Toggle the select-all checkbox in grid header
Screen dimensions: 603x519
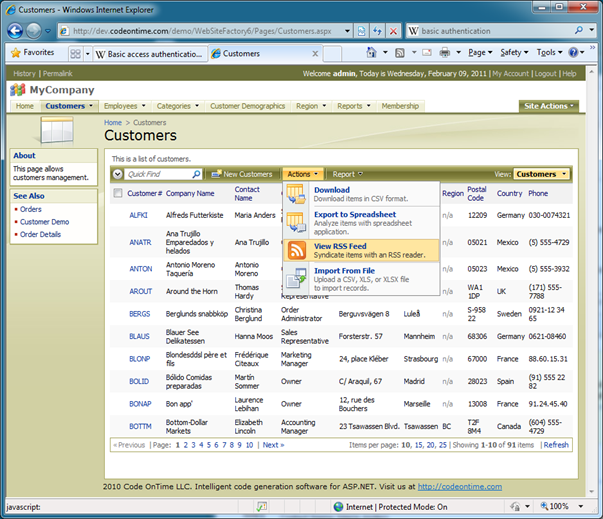[x=118, y=193]
